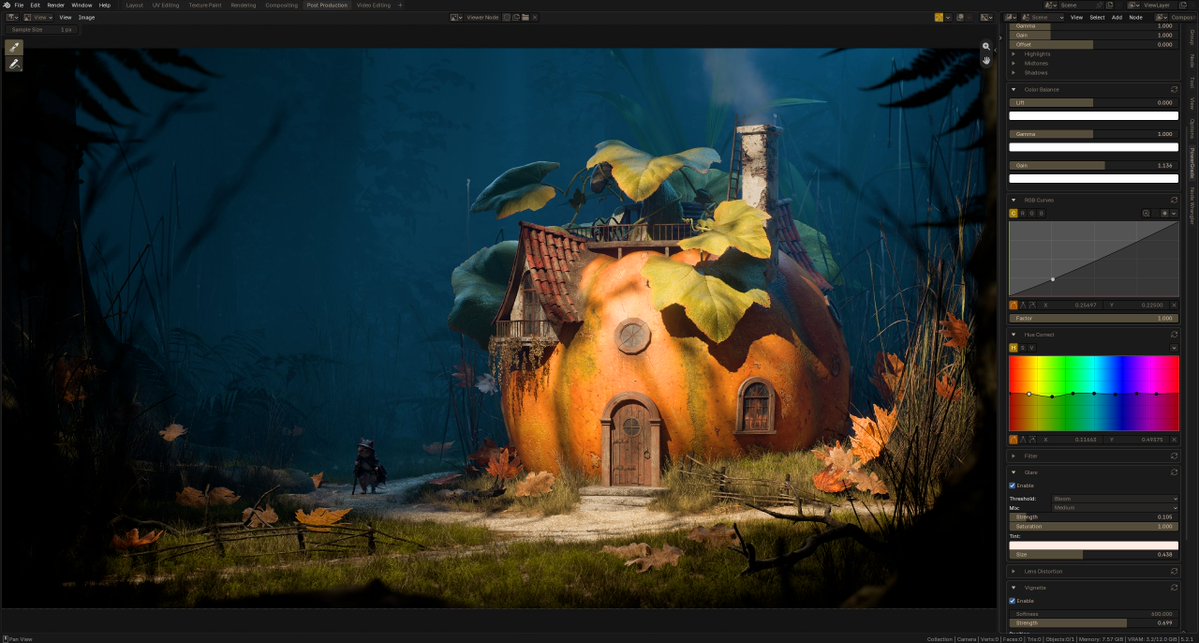Collapse the Color Balance section
Viewport: 1199px width, 643px height.
[1014, 89]
